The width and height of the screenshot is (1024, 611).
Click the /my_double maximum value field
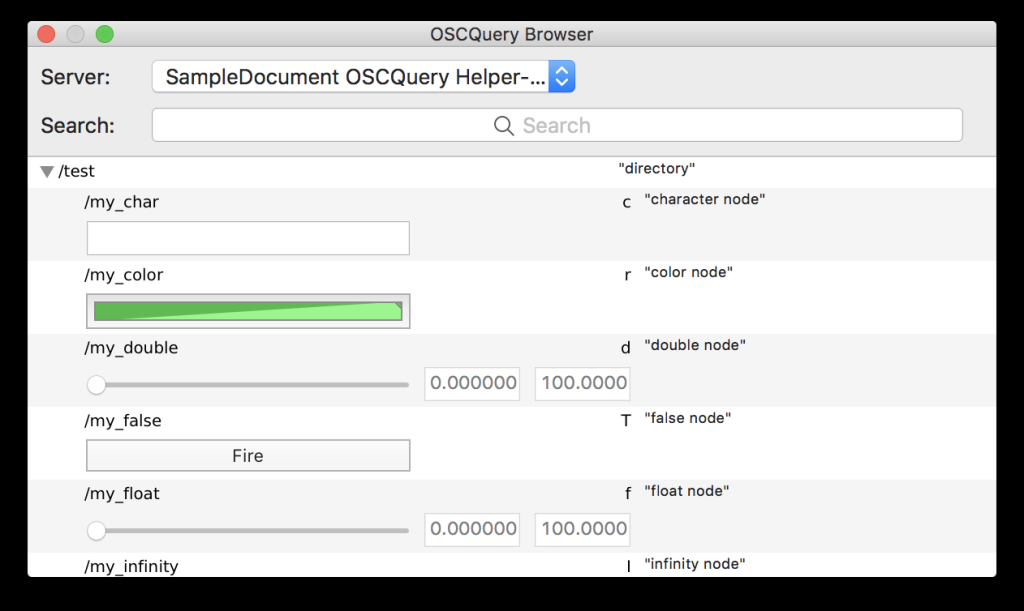click(x=582, y=383)
